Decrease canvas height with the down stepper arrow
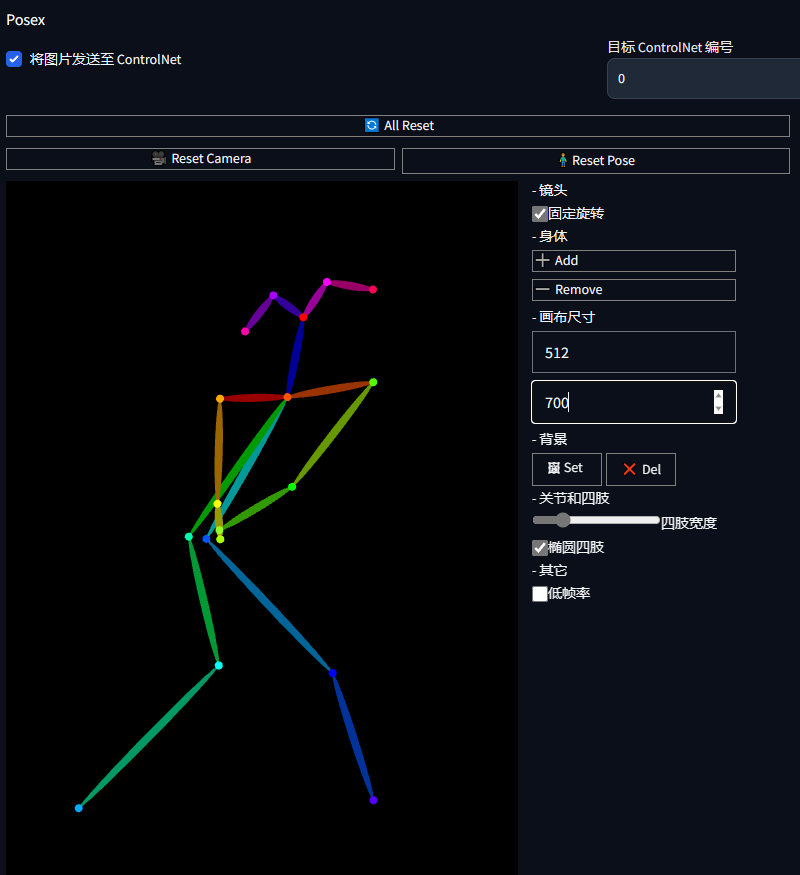 718,408
